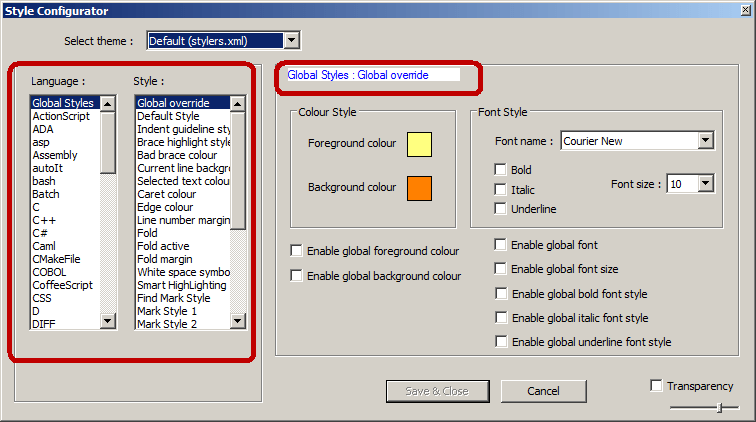
Task: Open the Font name dropdown
Action: (705, 140)
